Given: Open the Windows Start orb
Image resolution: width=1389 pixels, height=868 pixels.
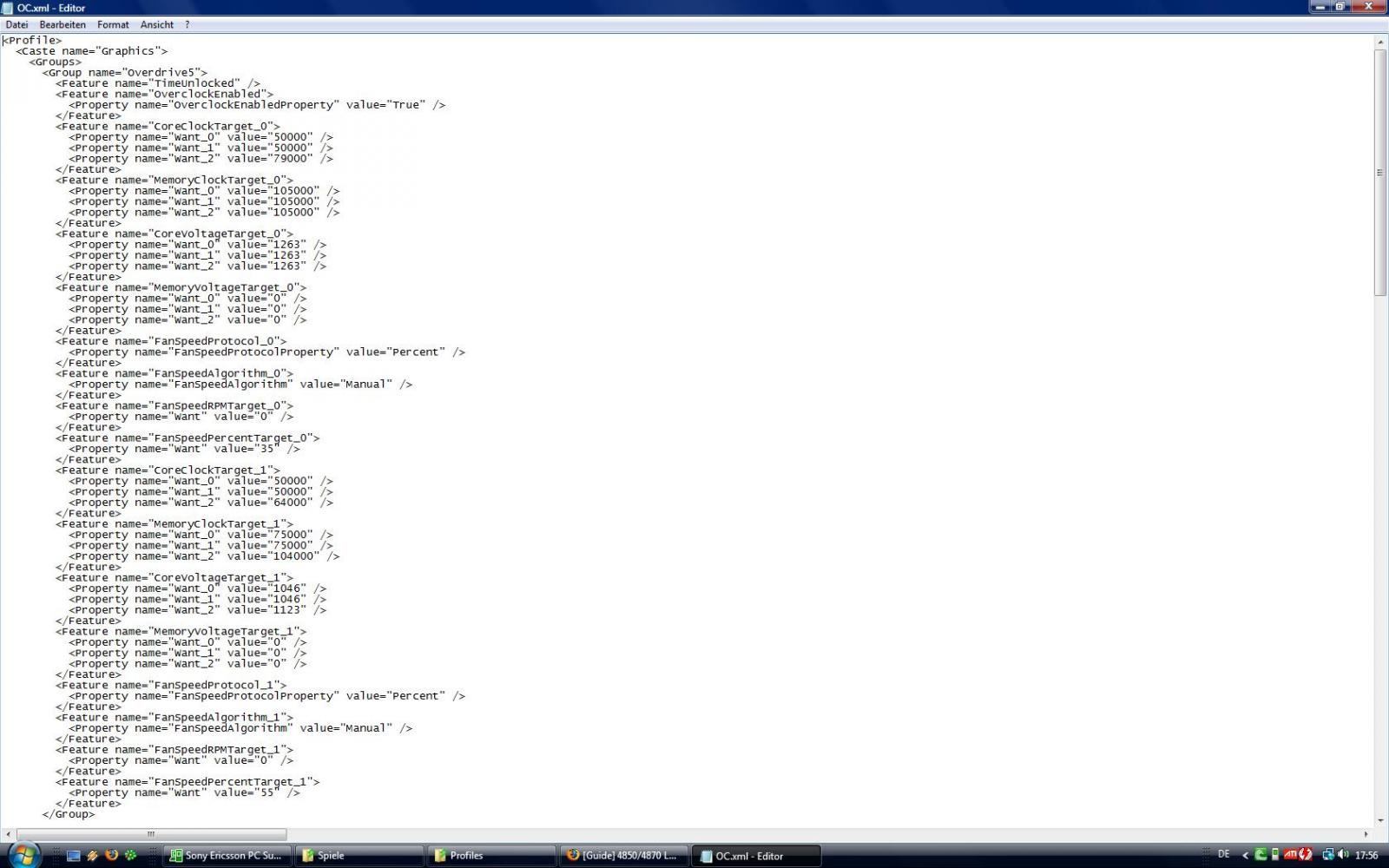Looking at the screenshot, I should 23,854.
